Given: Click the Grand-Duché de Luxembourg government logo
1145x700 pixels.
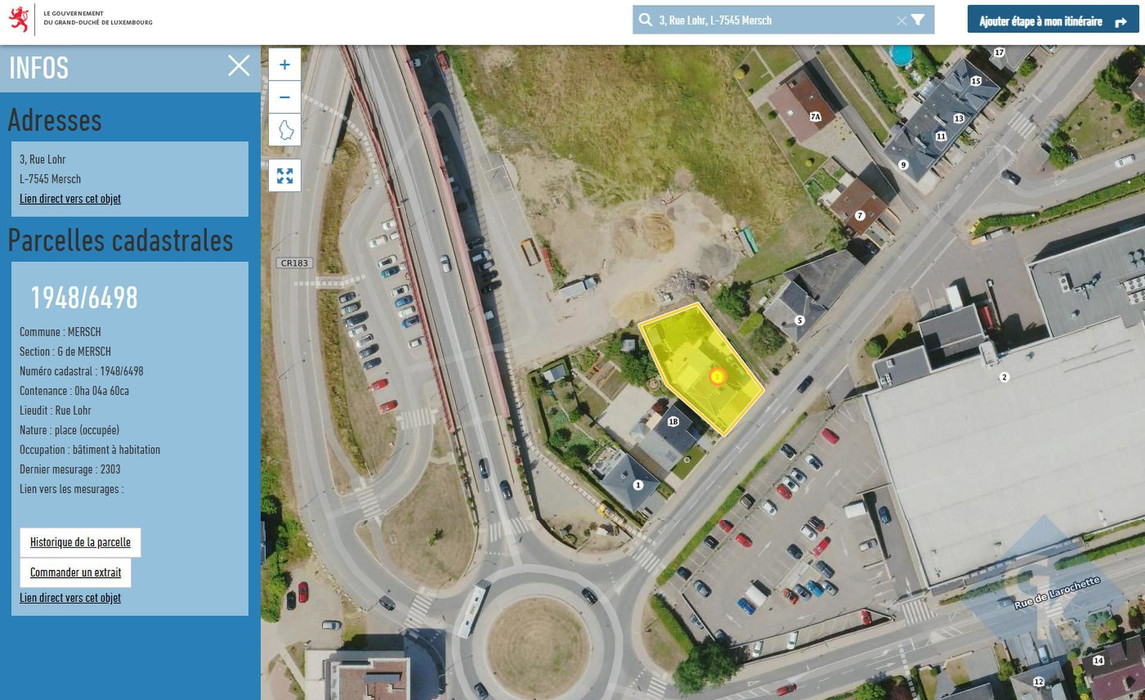Looking at the screenshot, I should click(x=21, y=19).
